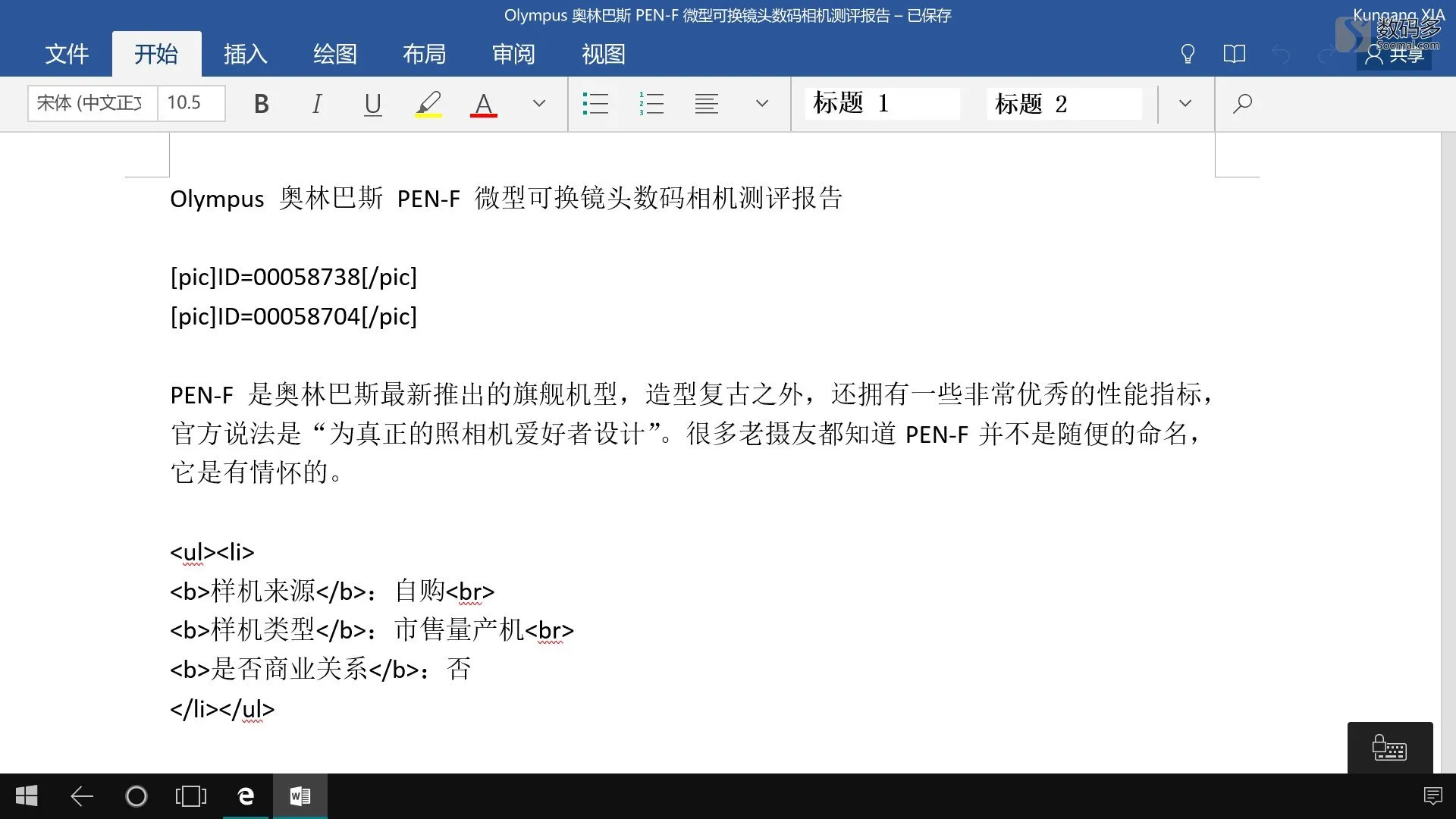Switch to the 开始 tab

[156, 54]
